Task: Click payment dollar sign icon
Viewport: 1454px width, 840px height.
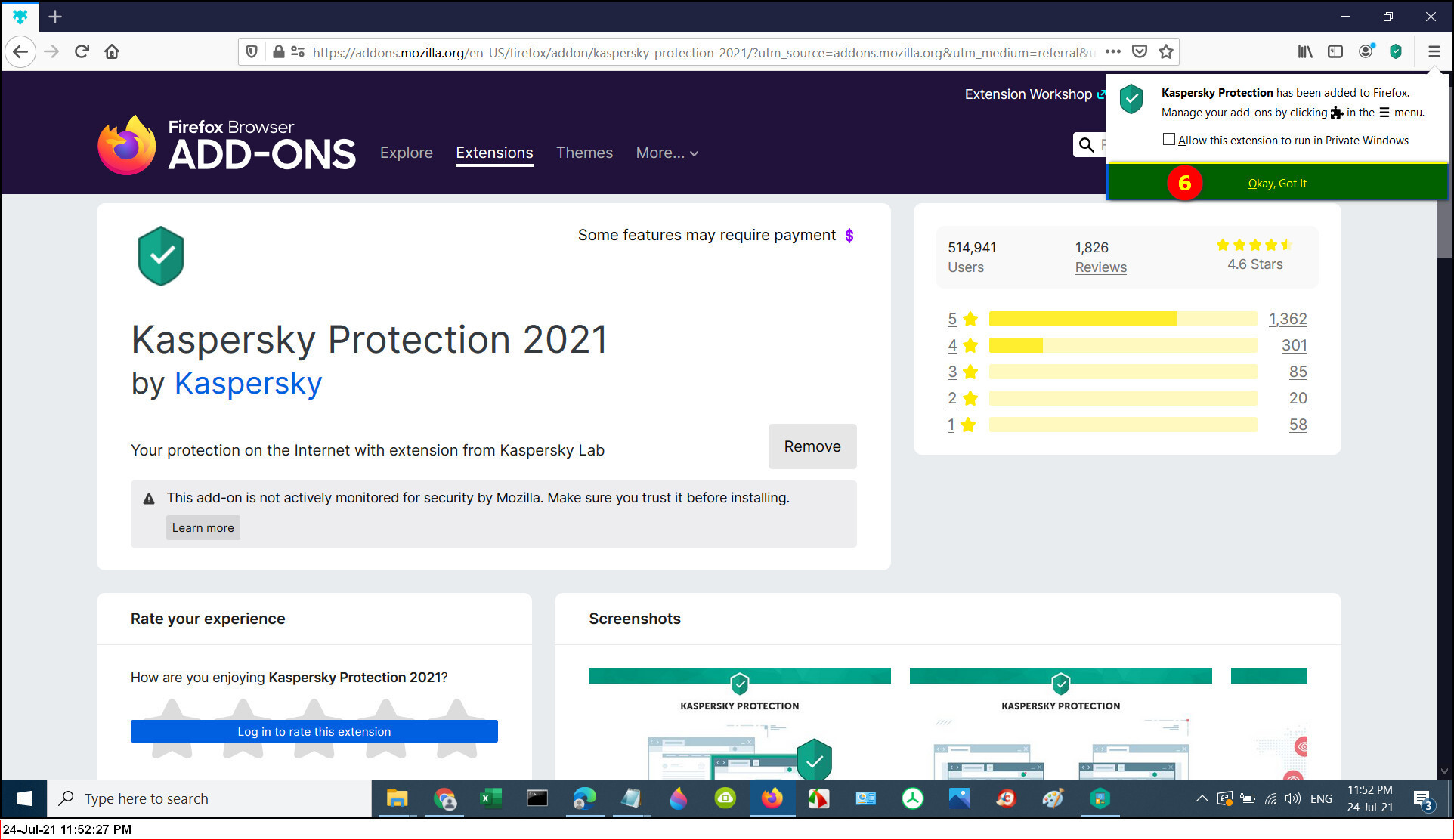Action: (x=849, y=236)
